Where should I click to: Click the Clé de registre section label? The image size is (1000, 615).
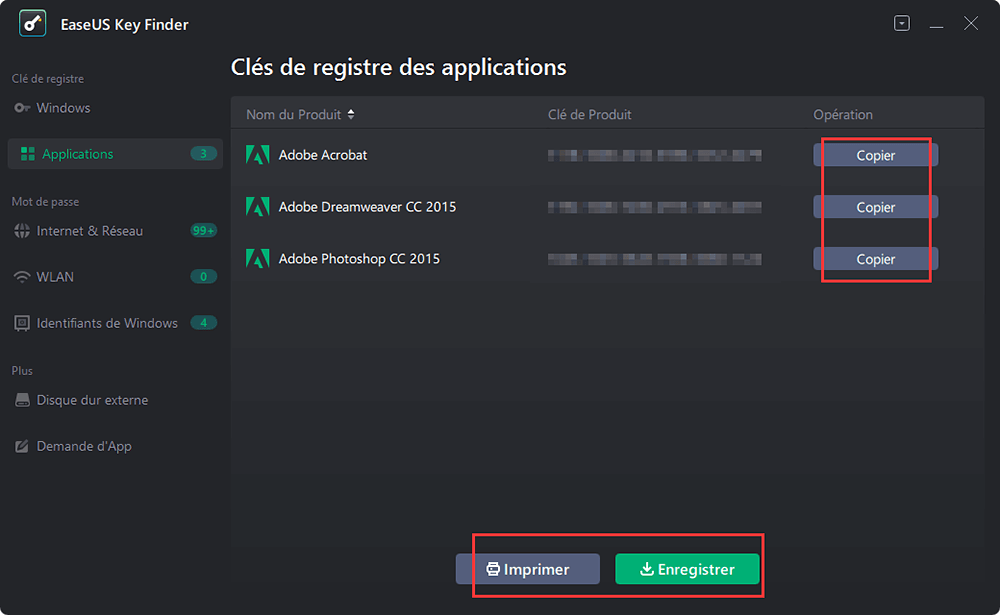point(48,79)
